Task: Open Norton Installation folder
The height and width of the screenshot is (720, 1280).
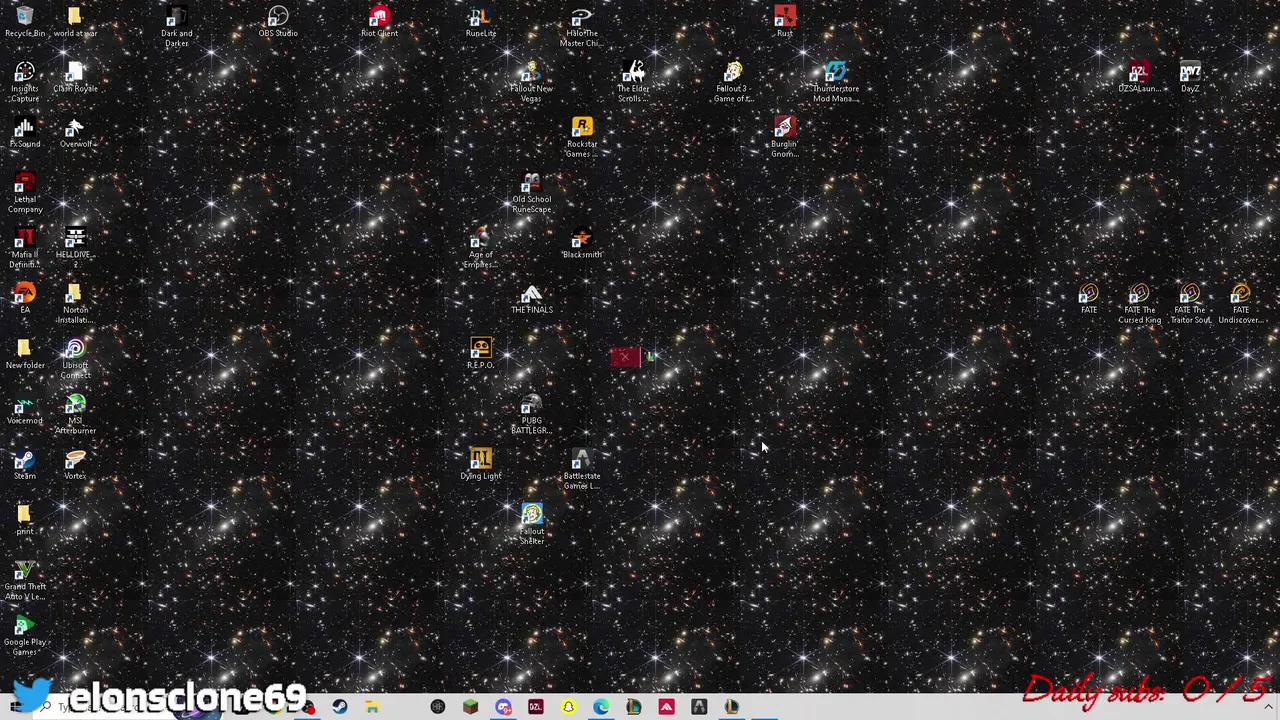Action: [75, 303]
